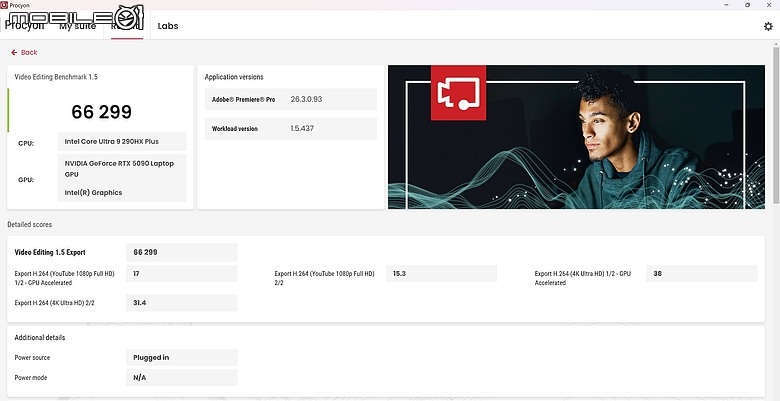
Task: Restore the window using the maximize icon
Action: tap(747, 4)
